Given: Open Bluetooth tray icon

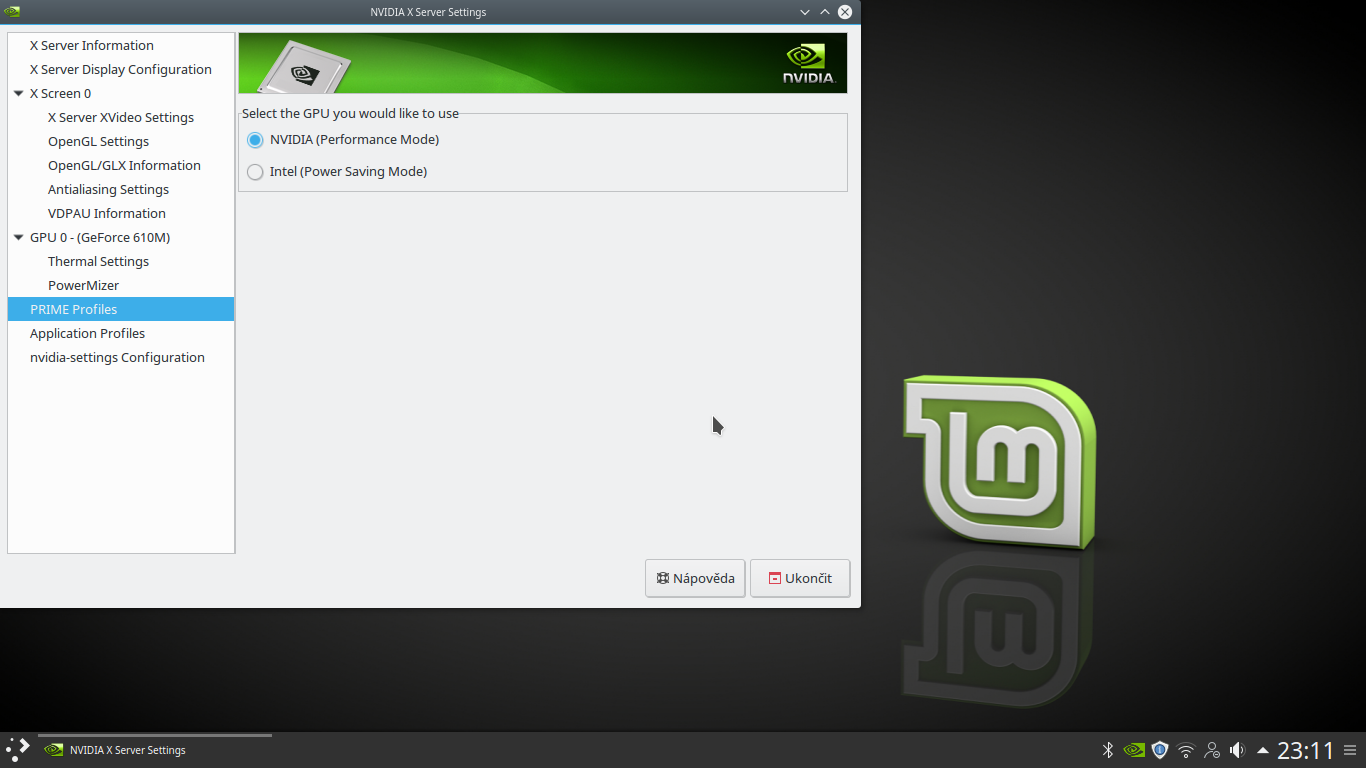Looking at the screenshot, I should point(1108,750).
